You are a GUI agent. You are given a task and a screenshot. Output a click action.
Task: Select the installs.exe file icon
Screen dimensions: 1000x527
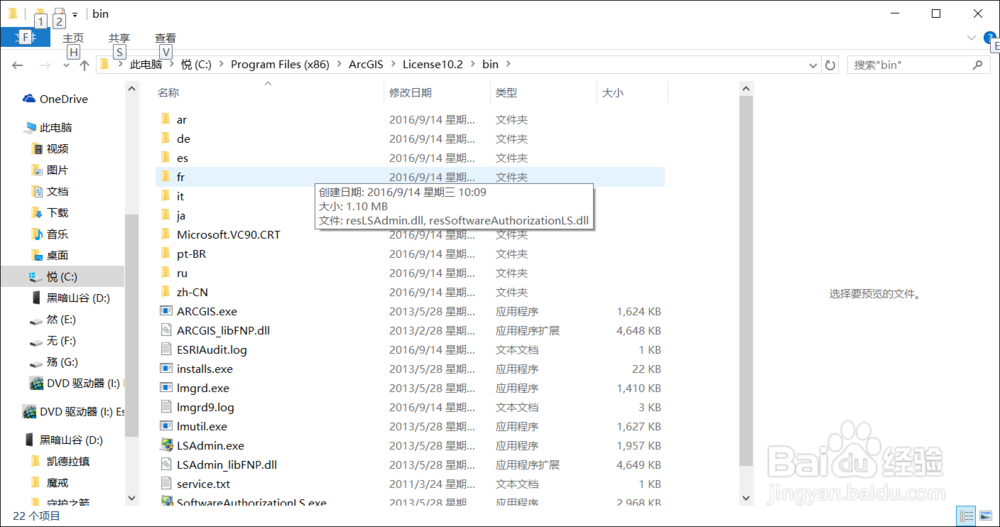[x=166, y=369]
